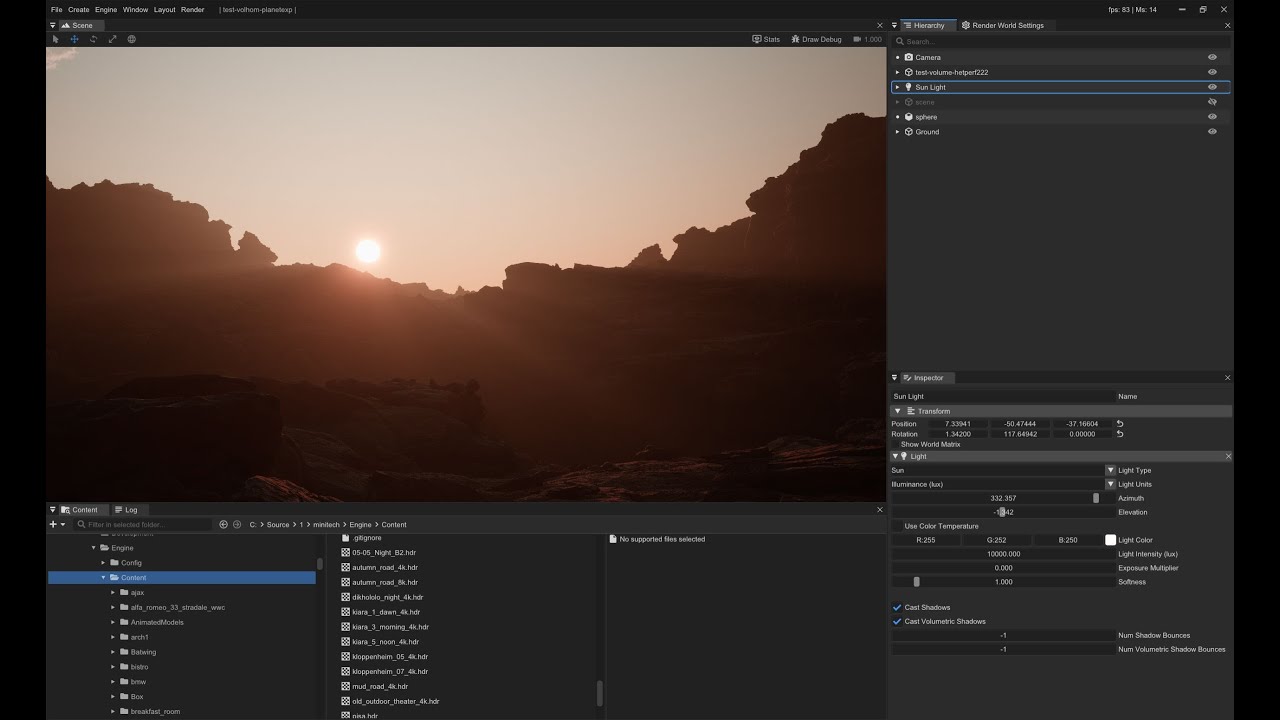The image size is (1280, 720).
Task: Reset Rotation with the revert arrow icon
Action: coord(1120,434)
